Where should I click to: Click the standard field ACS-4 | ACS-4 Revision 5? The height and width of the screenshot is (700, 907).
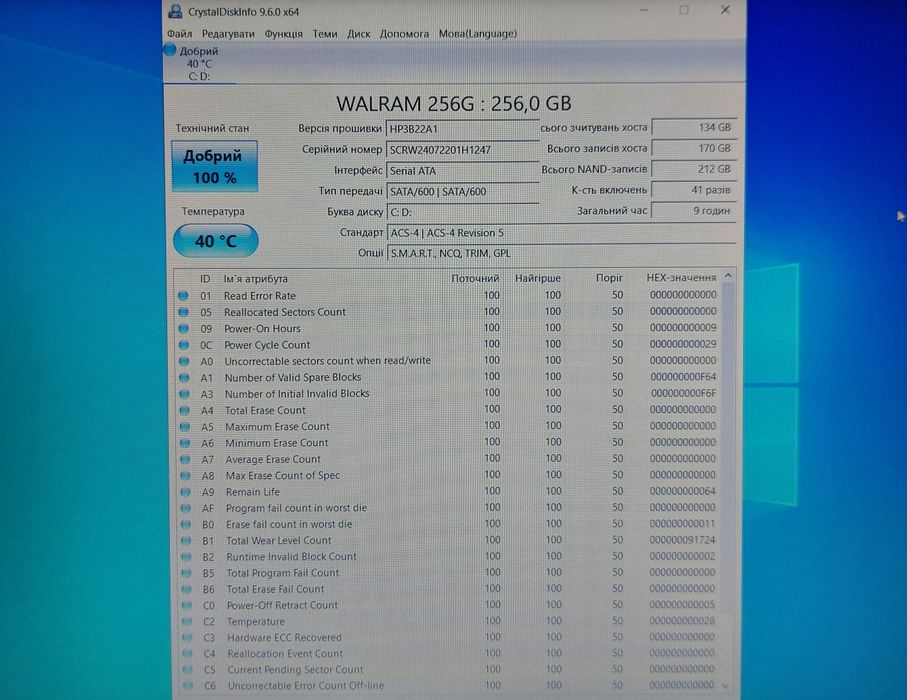(x=561, y=233)
